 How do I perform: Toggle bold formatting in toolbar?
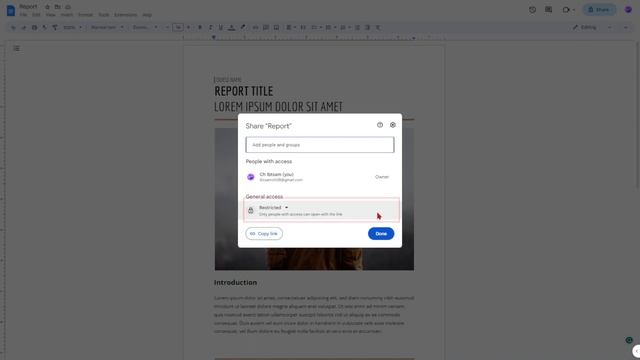(x=200, y=27)
